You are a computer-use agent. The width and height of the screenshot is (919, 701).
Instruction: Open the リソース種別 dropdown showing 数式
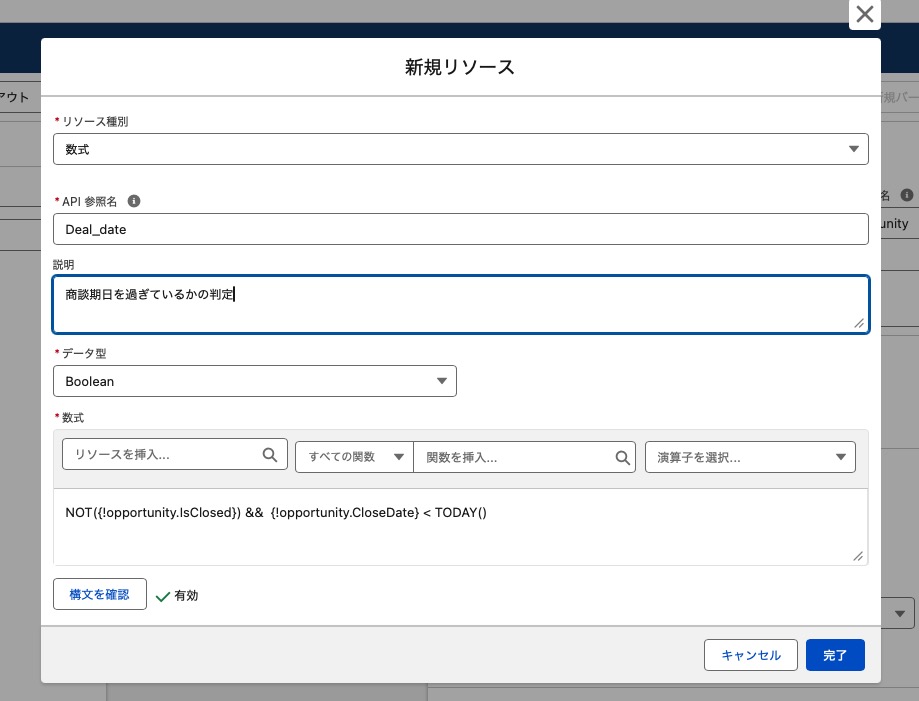point(461,149)
